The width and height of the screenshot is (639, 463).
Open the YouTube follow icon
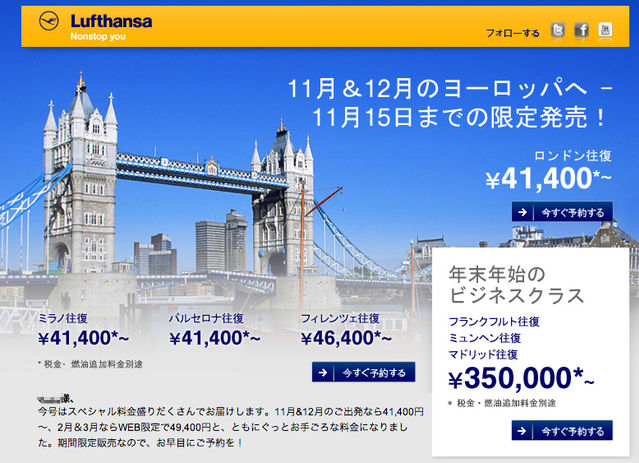(x=605, y=30)
